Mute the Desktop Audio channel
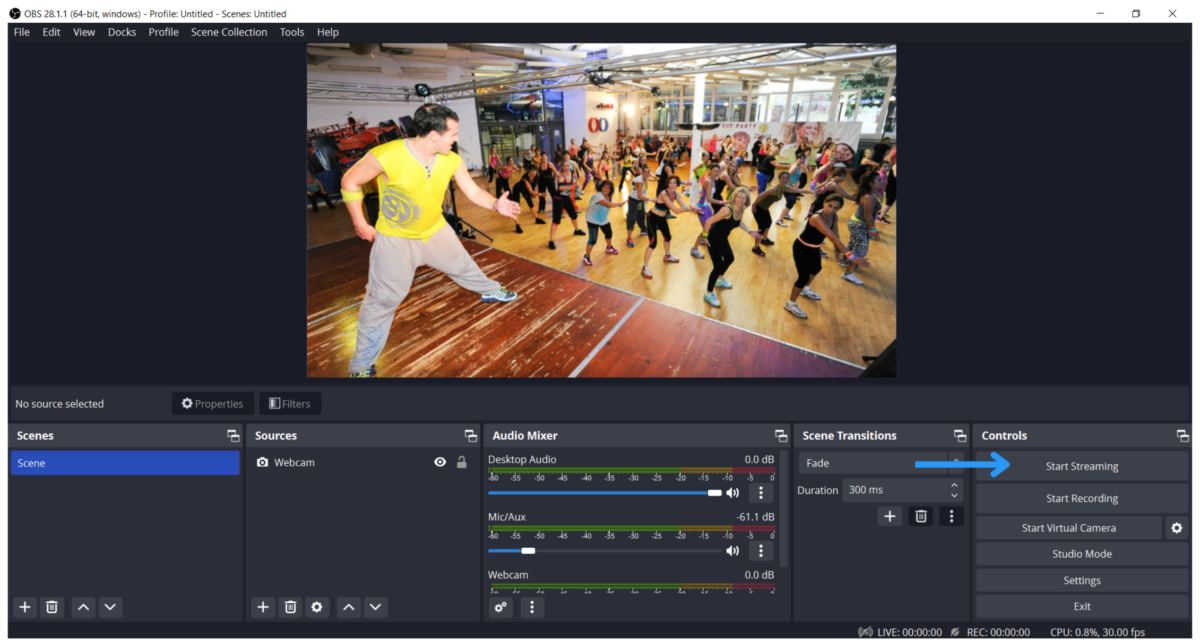1200x642 pixels. tap(732, 491)
